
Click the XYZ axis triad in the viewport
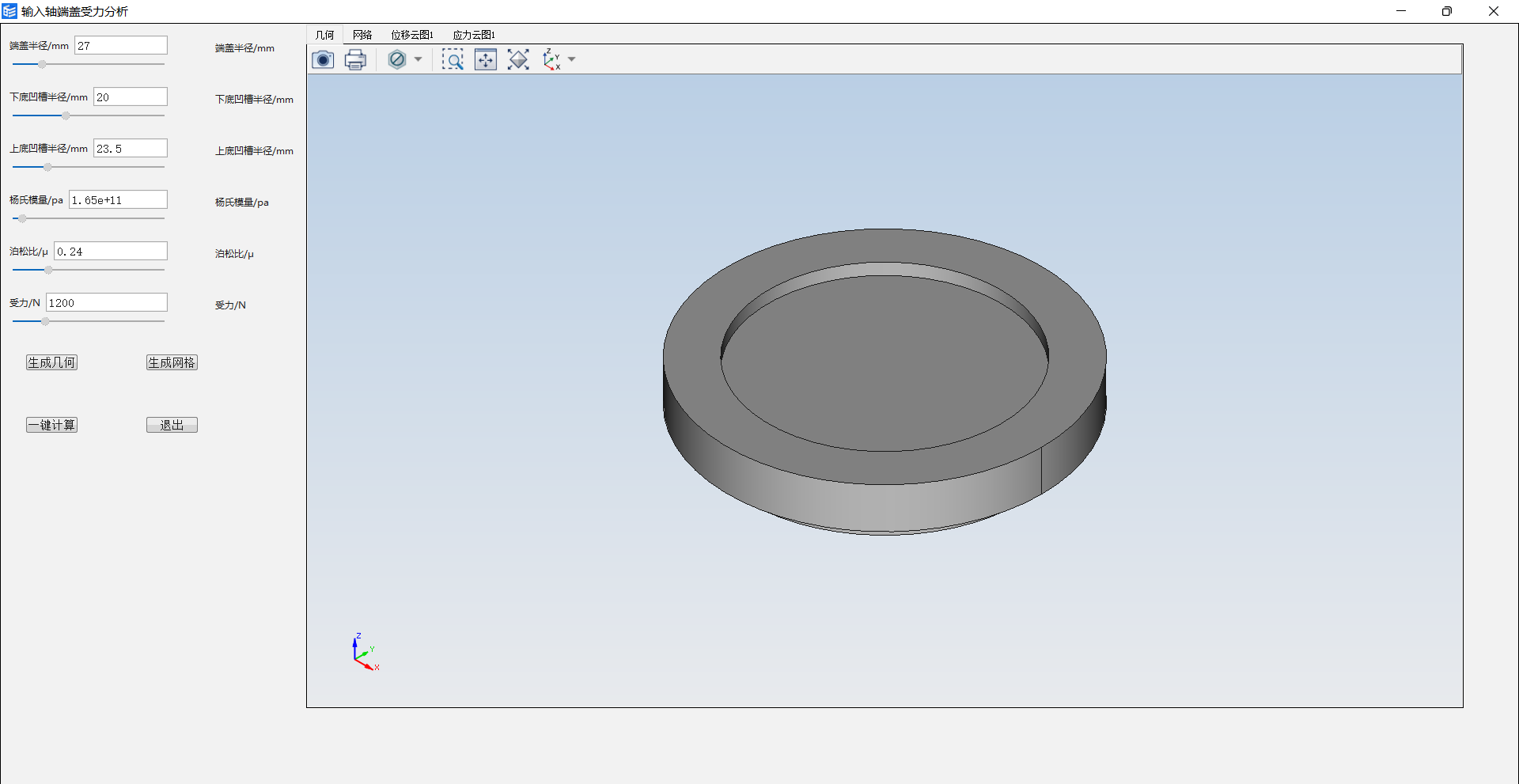click(x=365, y=652)
